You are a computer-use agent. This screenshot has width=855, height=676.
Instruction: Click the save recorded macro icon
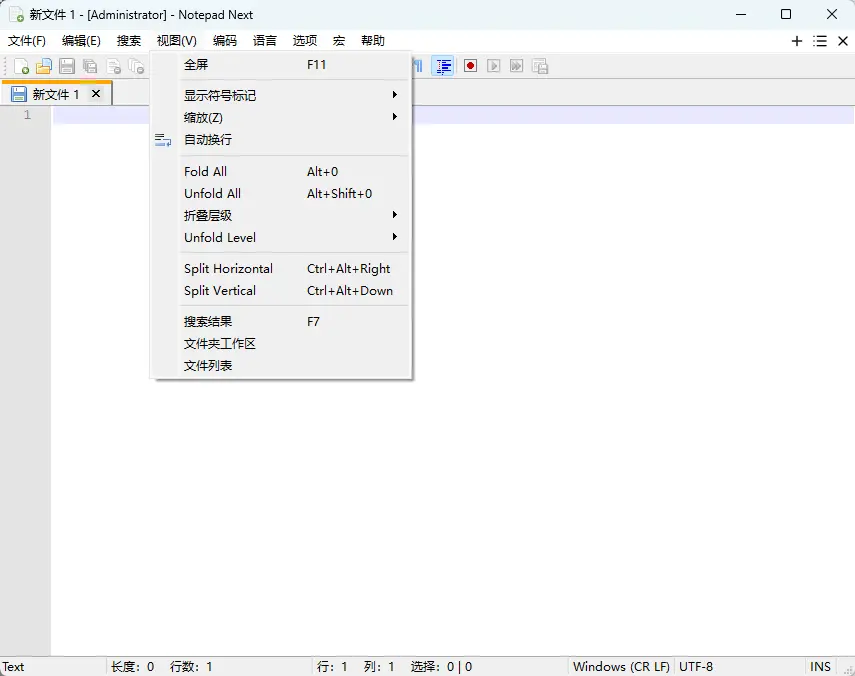click(540, 67)
